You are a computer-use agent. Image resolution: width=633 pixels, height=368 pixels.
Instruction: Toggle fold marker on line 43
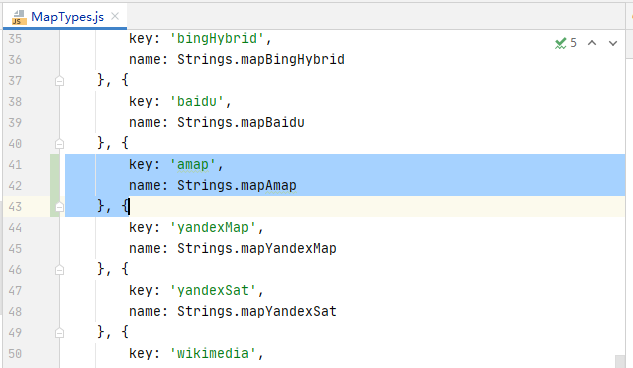(59, 207)
